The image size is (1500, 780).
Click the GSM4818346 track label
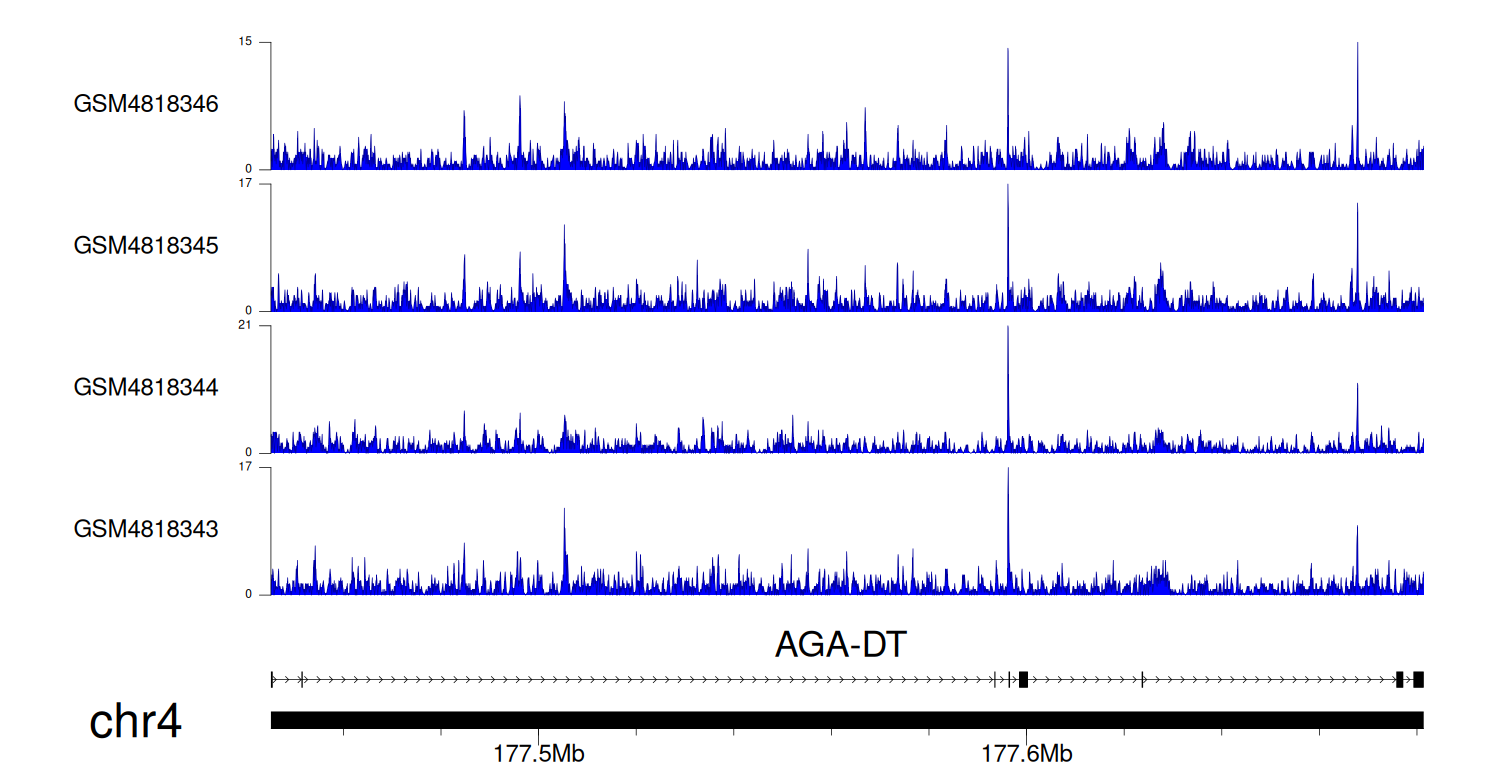coord(146,104)
